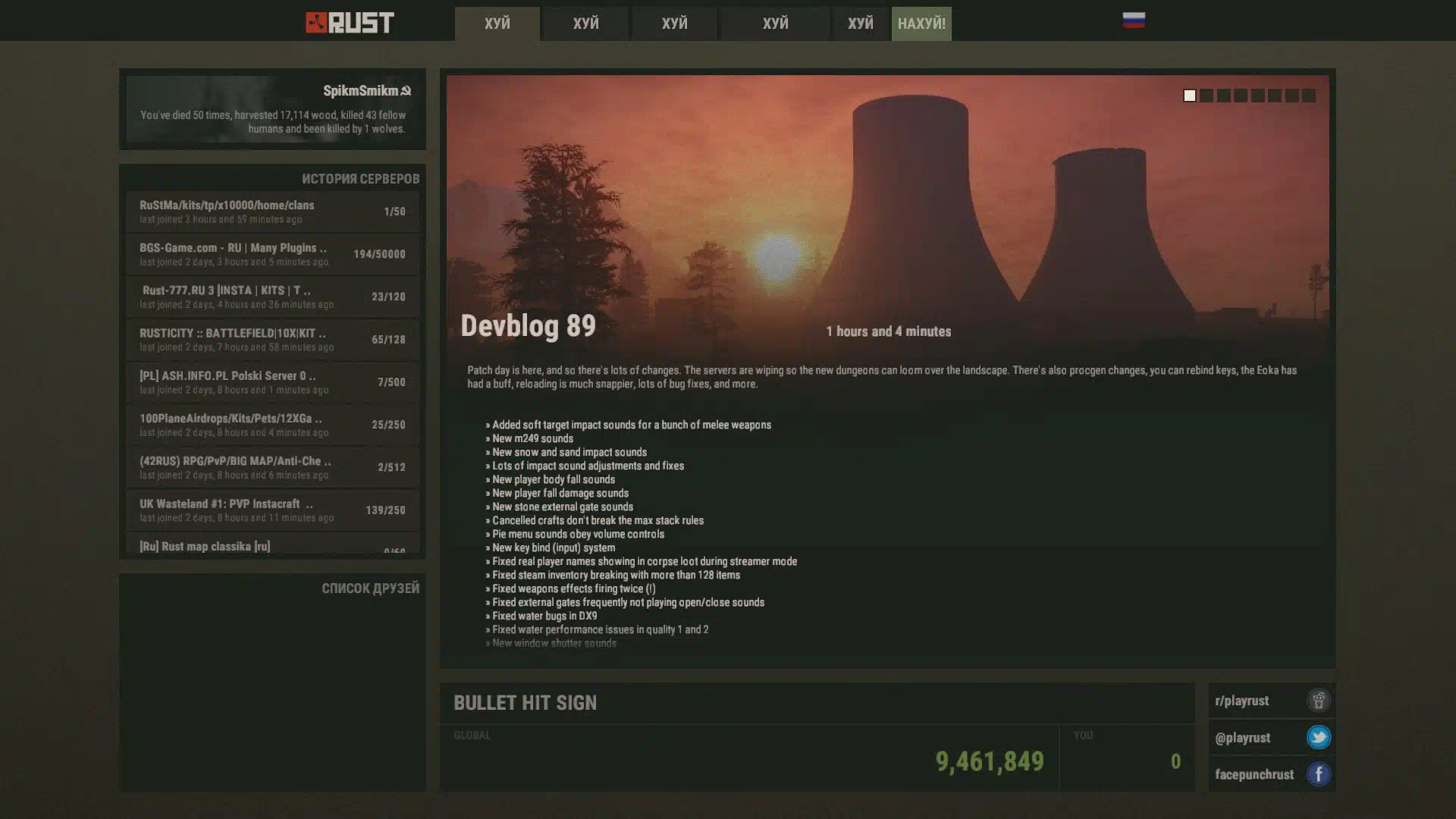Screen dimensions: 1456x819
Task: Click the hammer and sickle icon next to SpikmSmikm
Action: [x=406, y=91]
